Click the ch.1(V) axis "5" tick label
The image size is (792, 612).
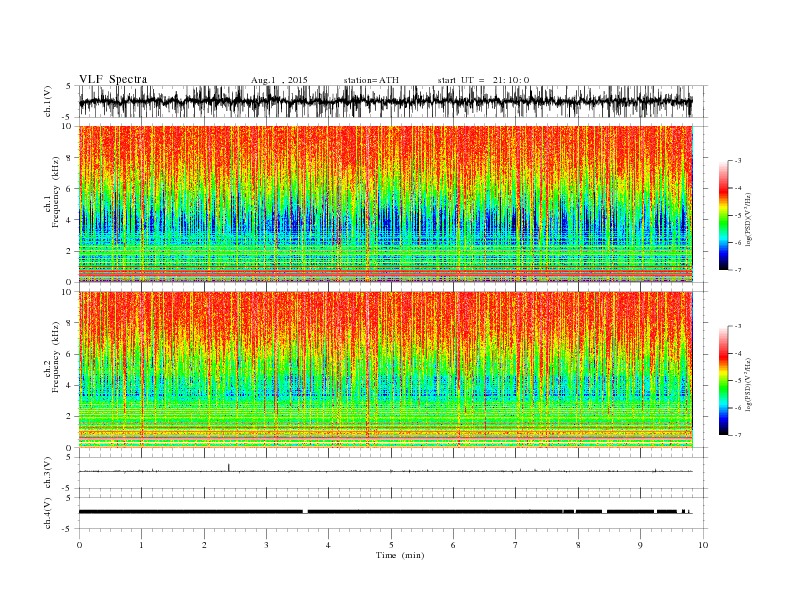[x=69, y=86]
